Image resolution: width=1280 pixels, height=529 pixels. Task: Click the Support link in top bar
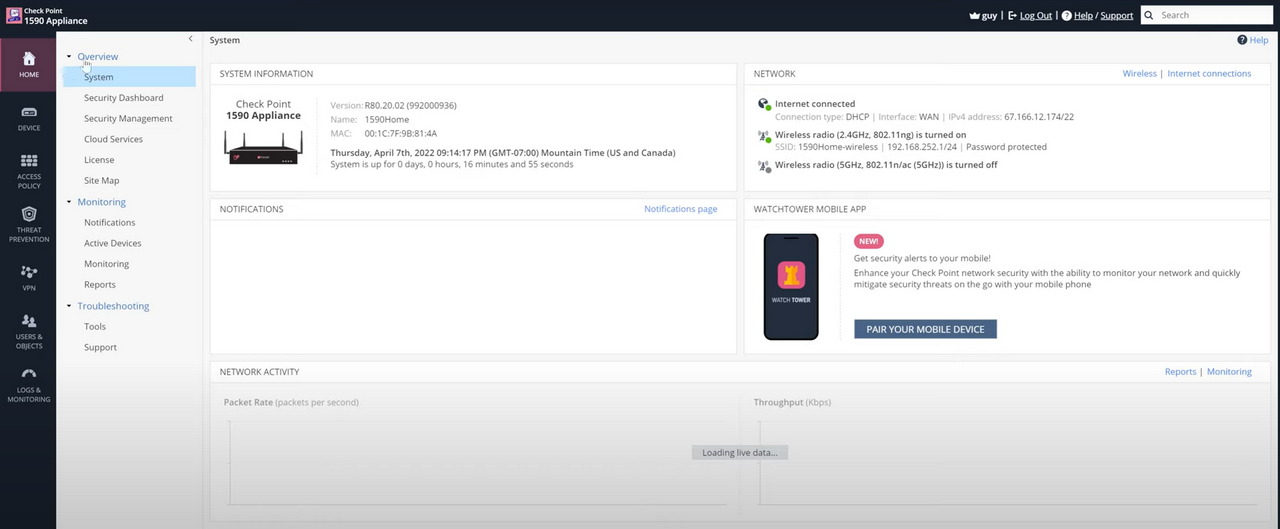tap(1117, 15)
